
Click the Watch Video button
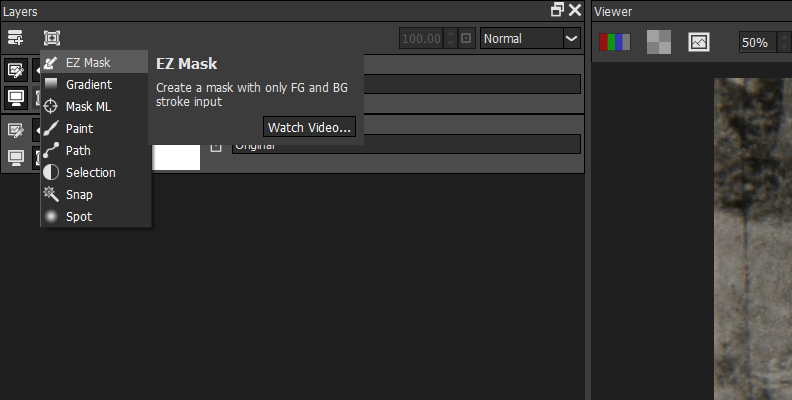[310, 127]
